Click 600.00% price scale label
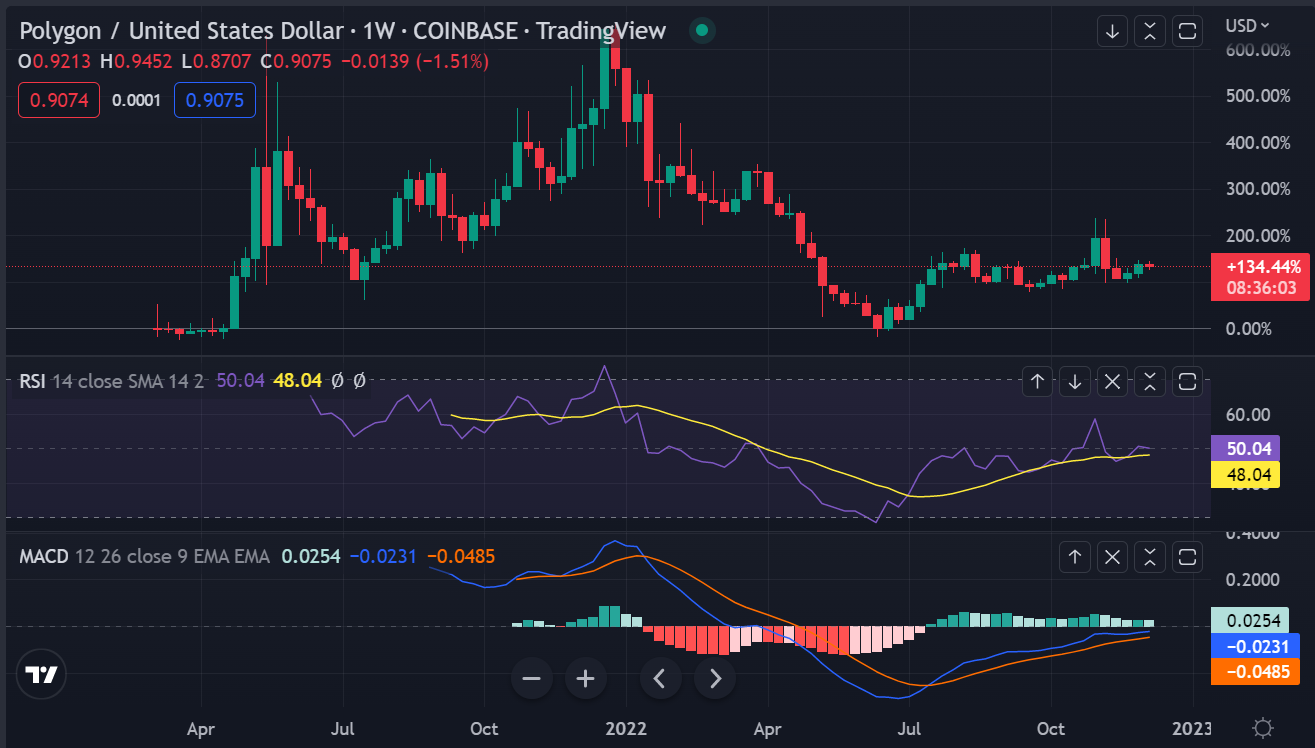 (x=1256, y=50)
